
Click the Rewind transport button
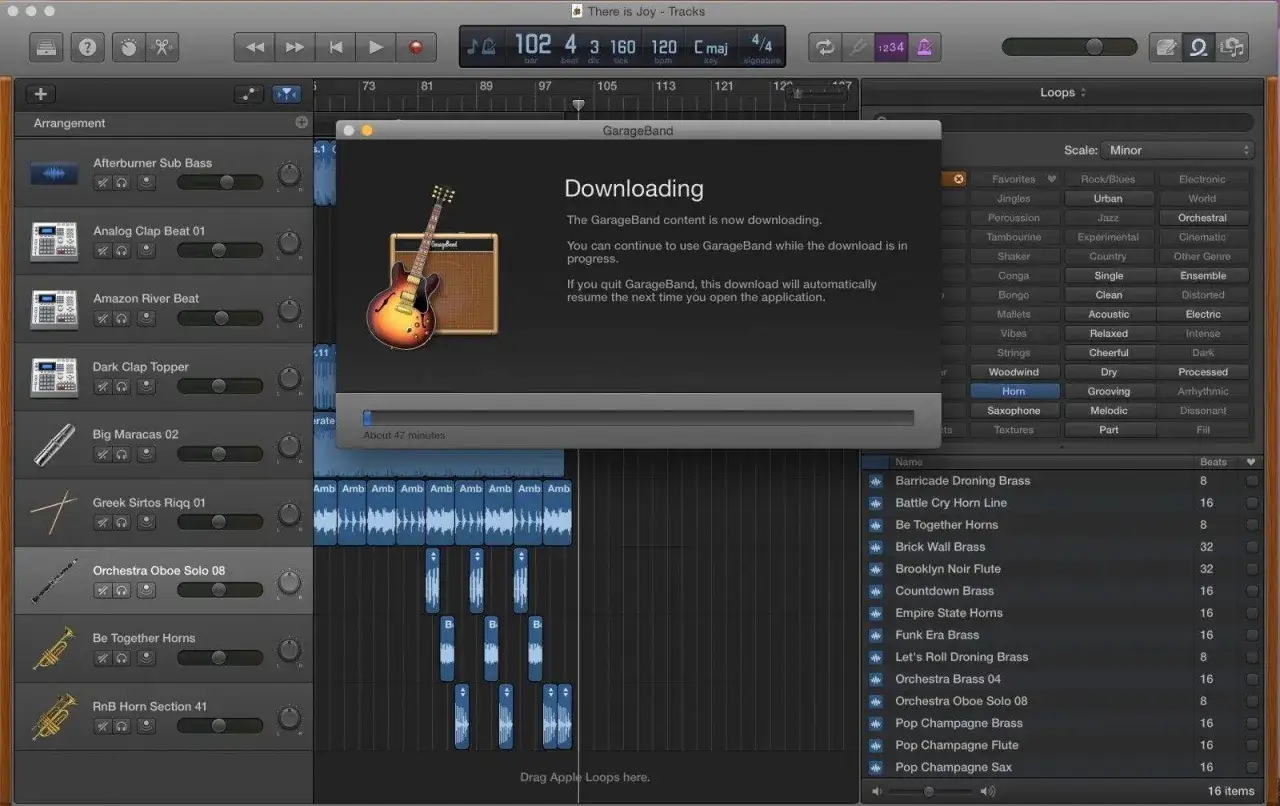point(255,47)
